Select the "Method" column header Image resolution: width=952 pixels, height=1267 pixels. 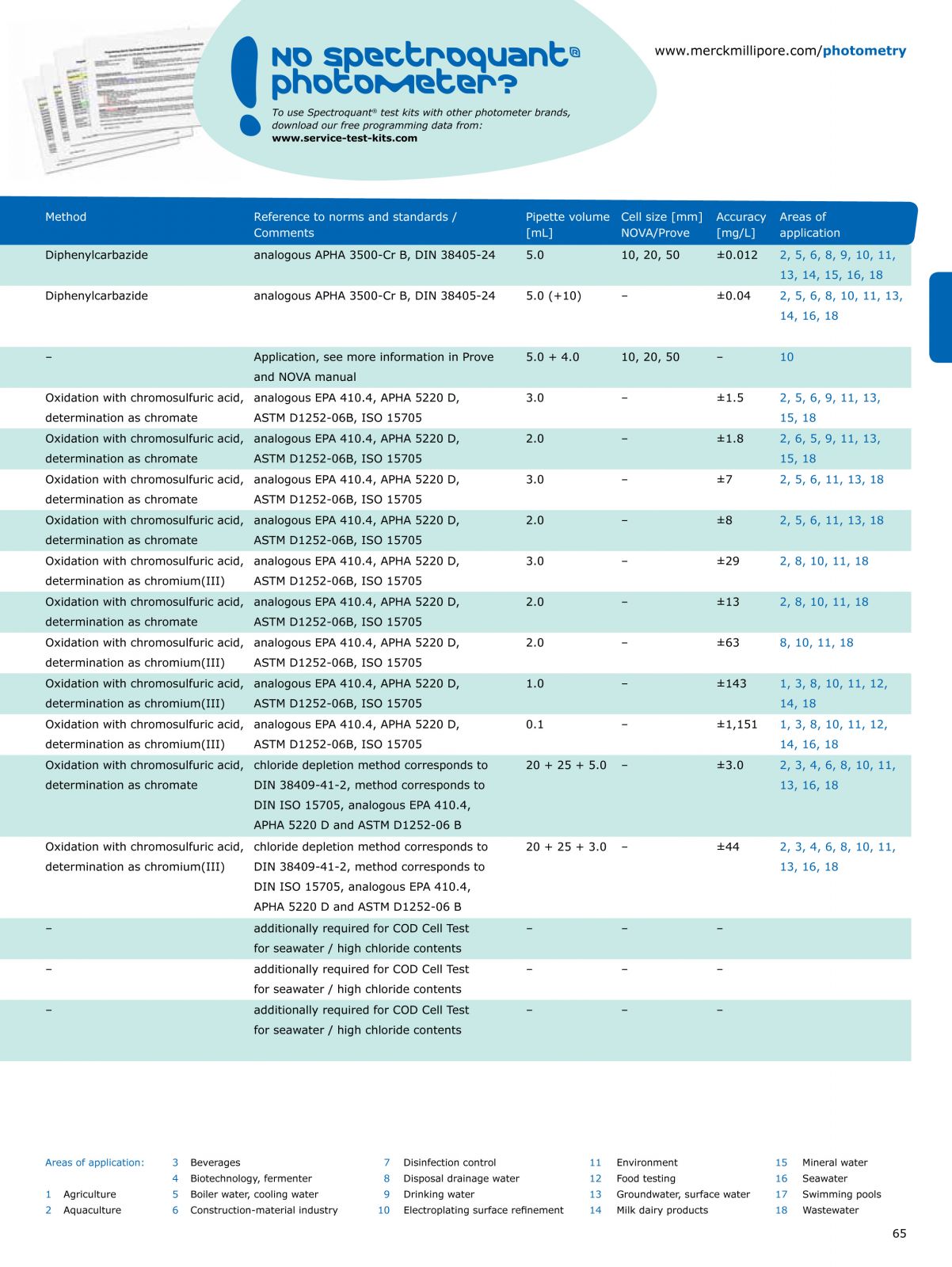point(66,217)
